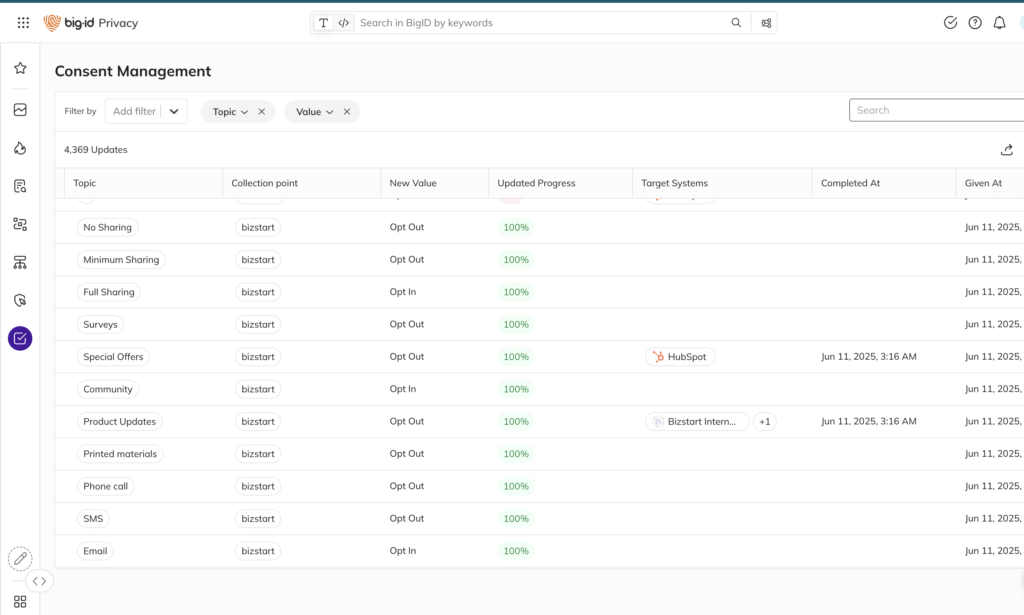Sort by the Updated Progress column header
The height and width of the screenshot is (615, 1024).
coord(537,183)
